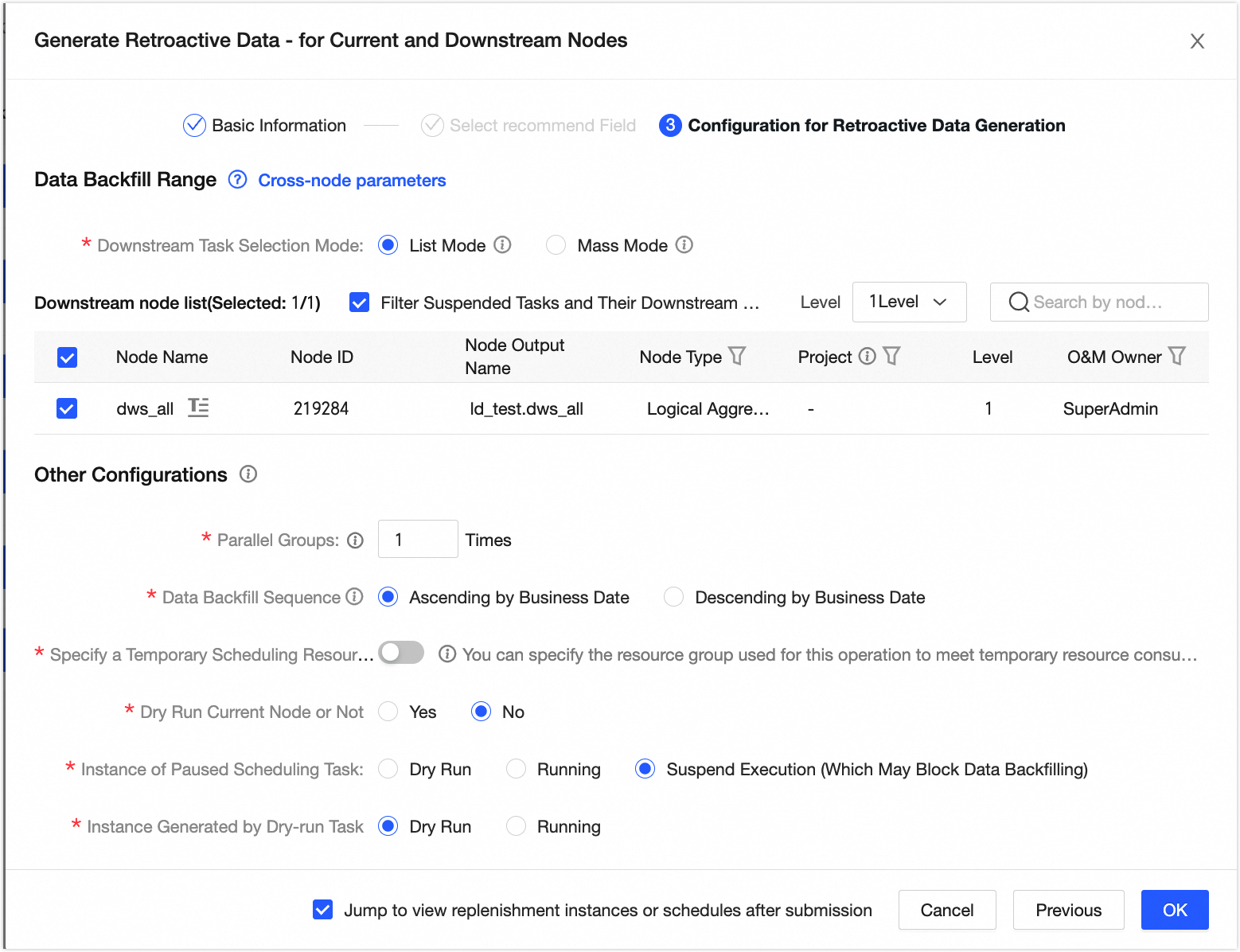Select Descending by Business Date option

[674, 597]
